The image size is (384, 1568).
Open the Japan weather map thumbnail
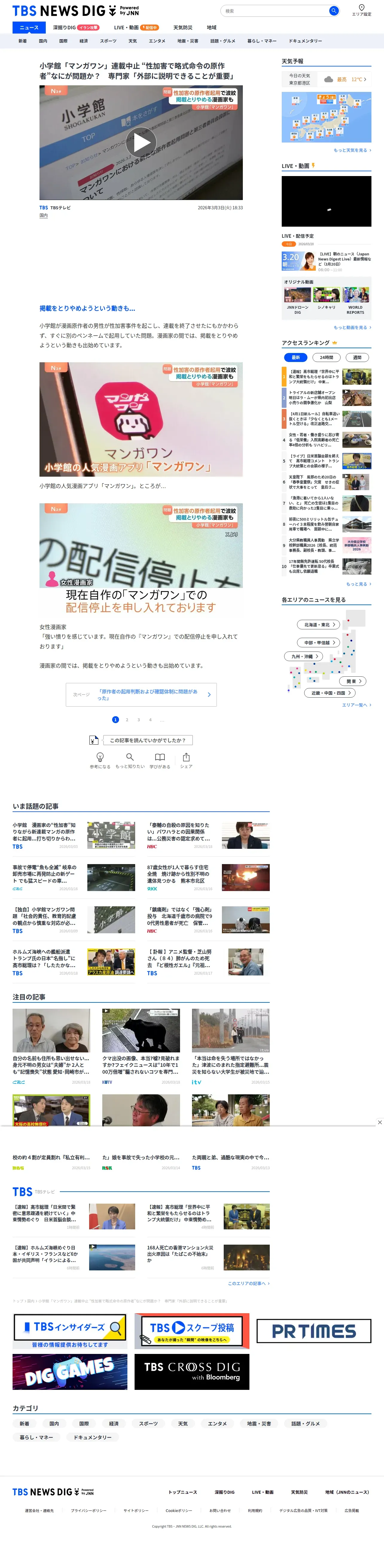[x=326, y=117]
